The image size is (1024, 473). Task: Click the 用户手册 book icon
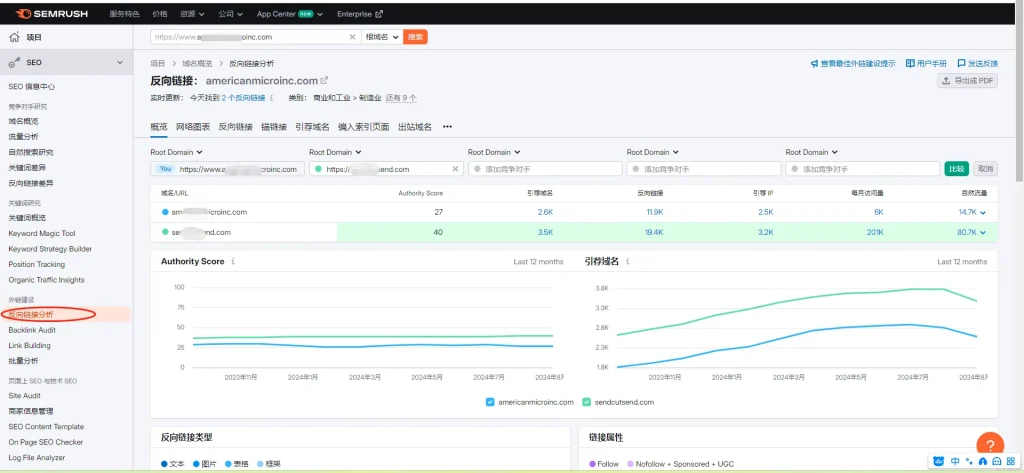pyautogui.click(x=910, y=63)
